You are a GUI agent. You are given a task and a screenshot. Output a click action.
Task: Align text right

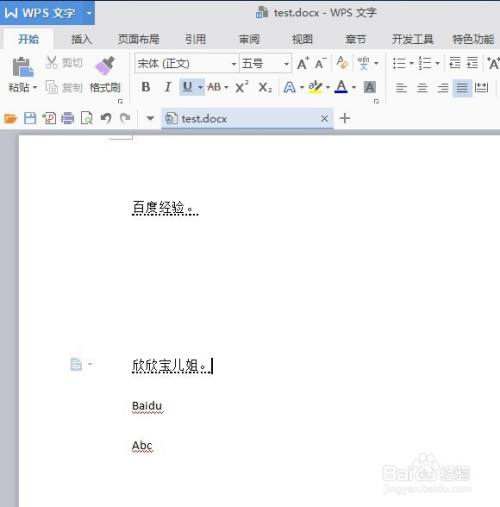tap(443, 88)
